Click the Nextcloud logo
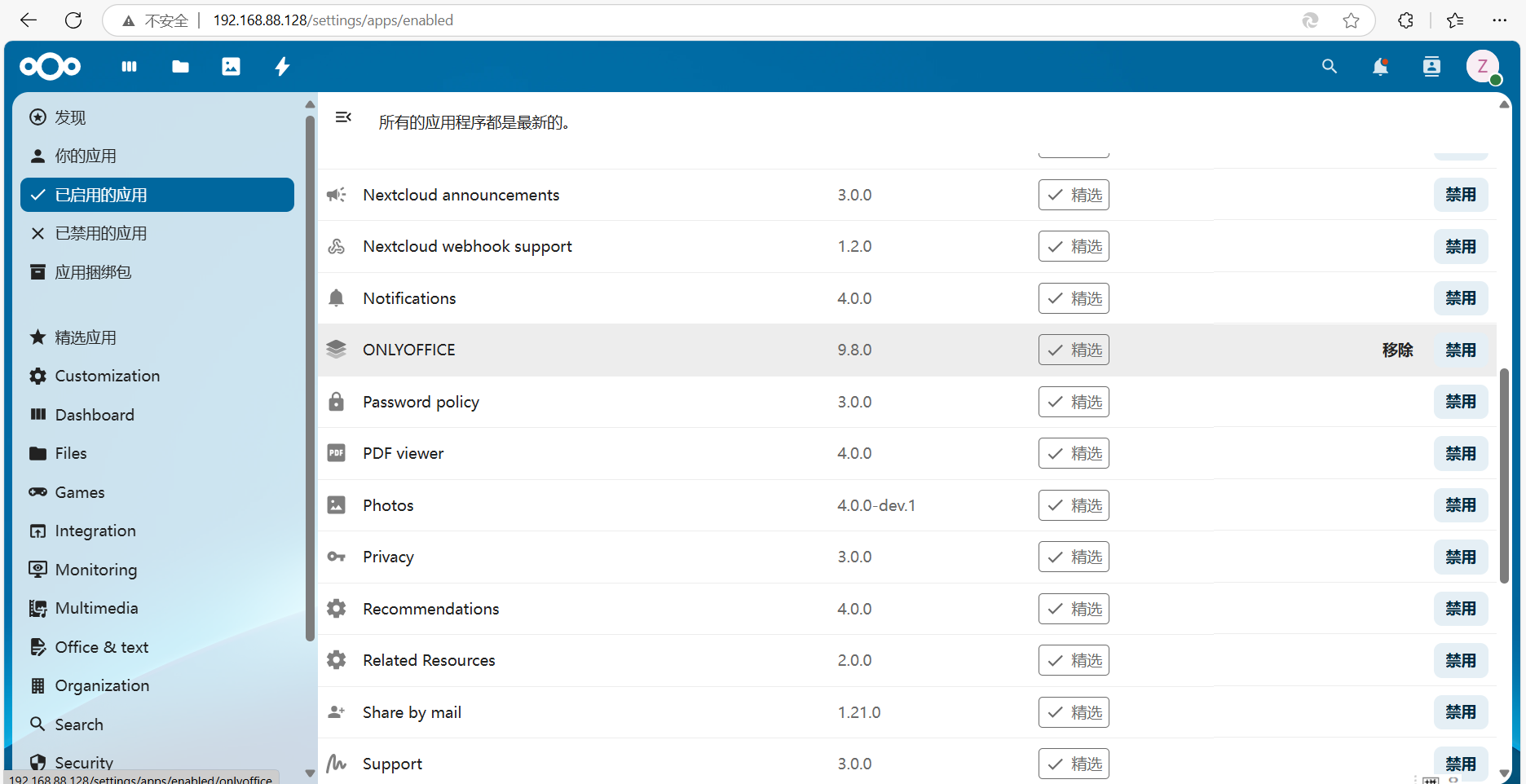Screen dimensions: 1526x784 [50, 66]
